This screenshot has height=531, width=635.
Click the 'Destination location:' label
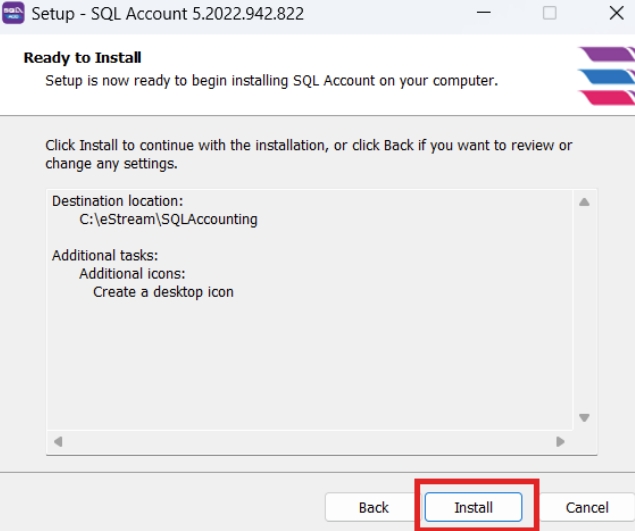tap(117, 201)
